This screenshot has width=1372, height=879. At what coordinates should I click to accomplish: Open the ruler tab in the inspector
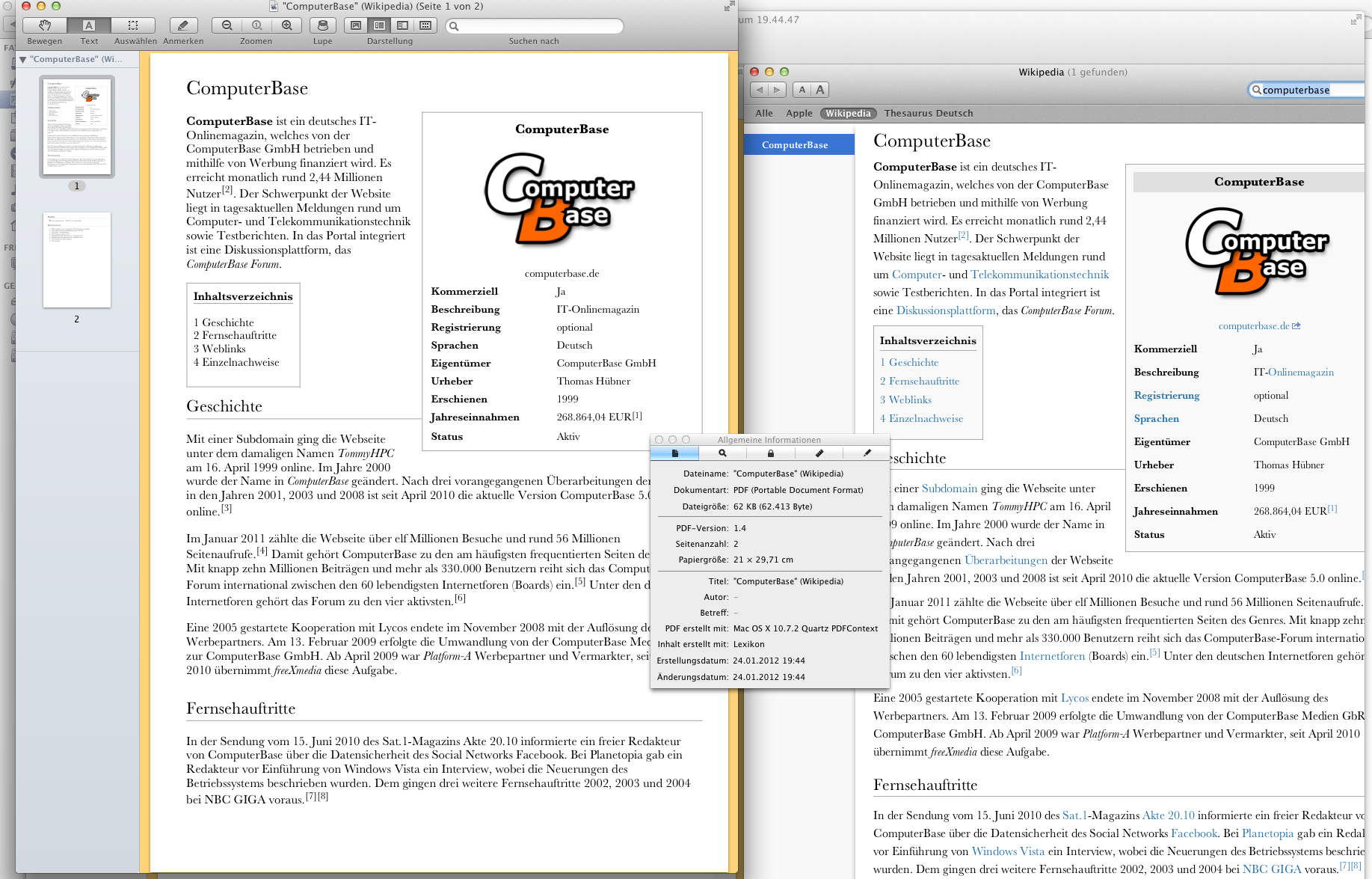click(x=819, y=453)
